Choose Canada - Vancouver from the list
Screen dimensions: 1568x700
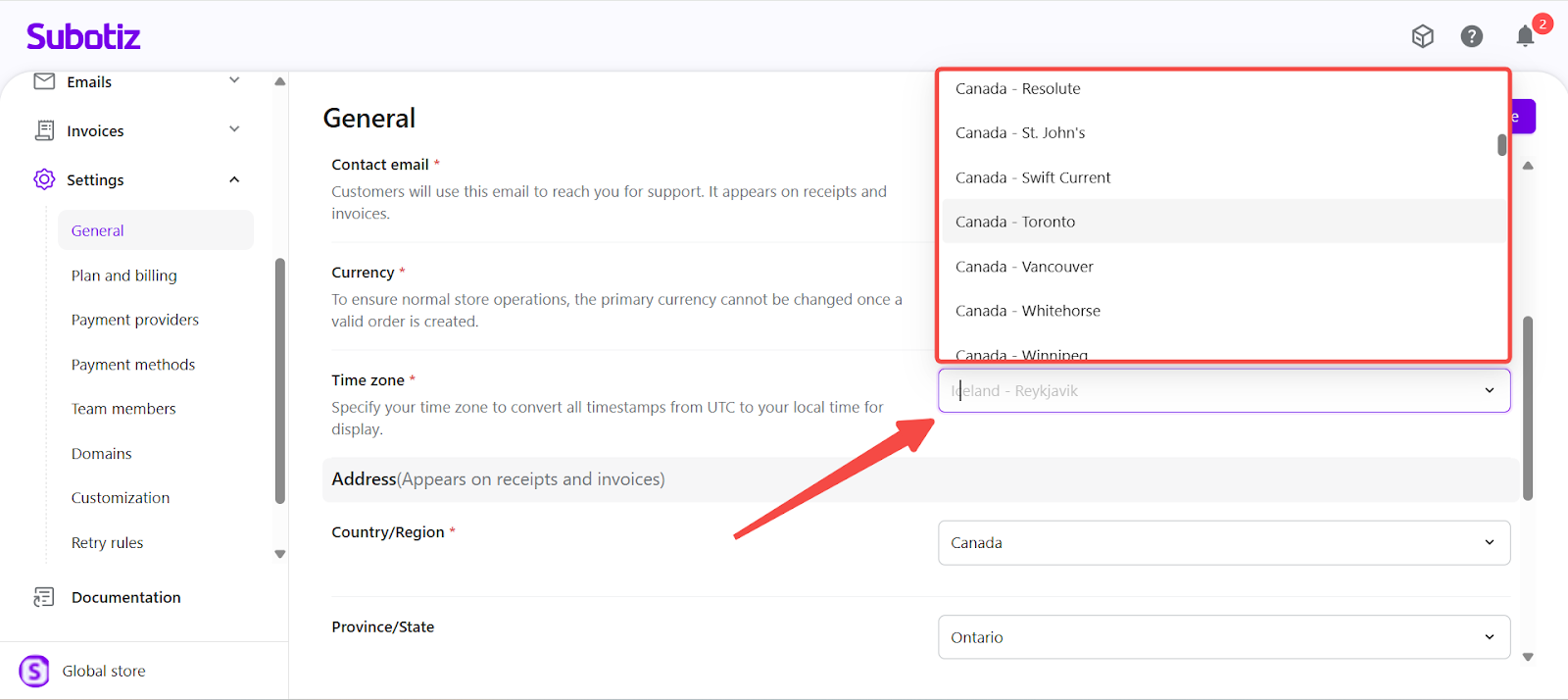[1024, 267]
